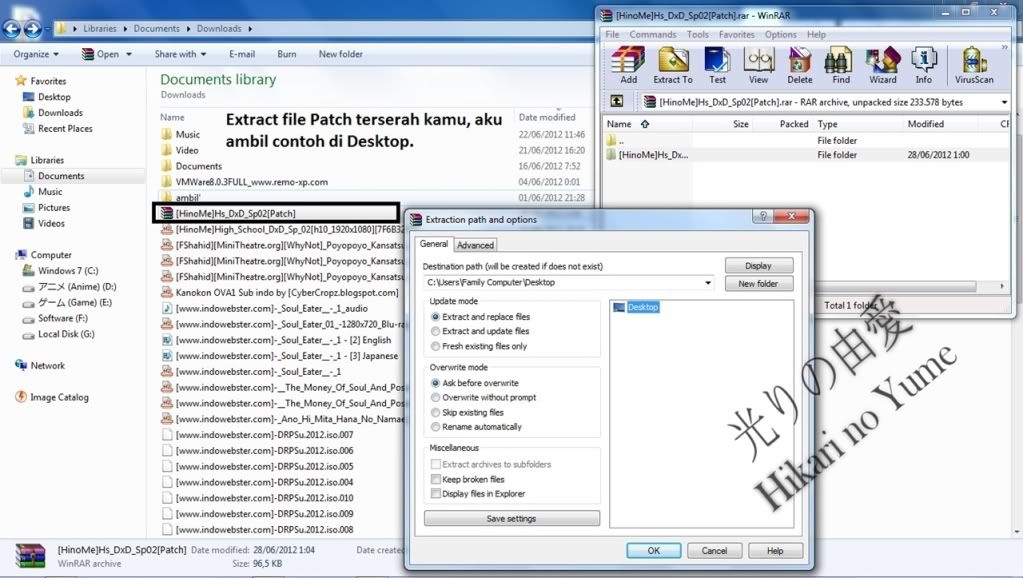The image size is (1023, 578).
Task: Switch to the Advanced tab
Action: pos(475,245)
